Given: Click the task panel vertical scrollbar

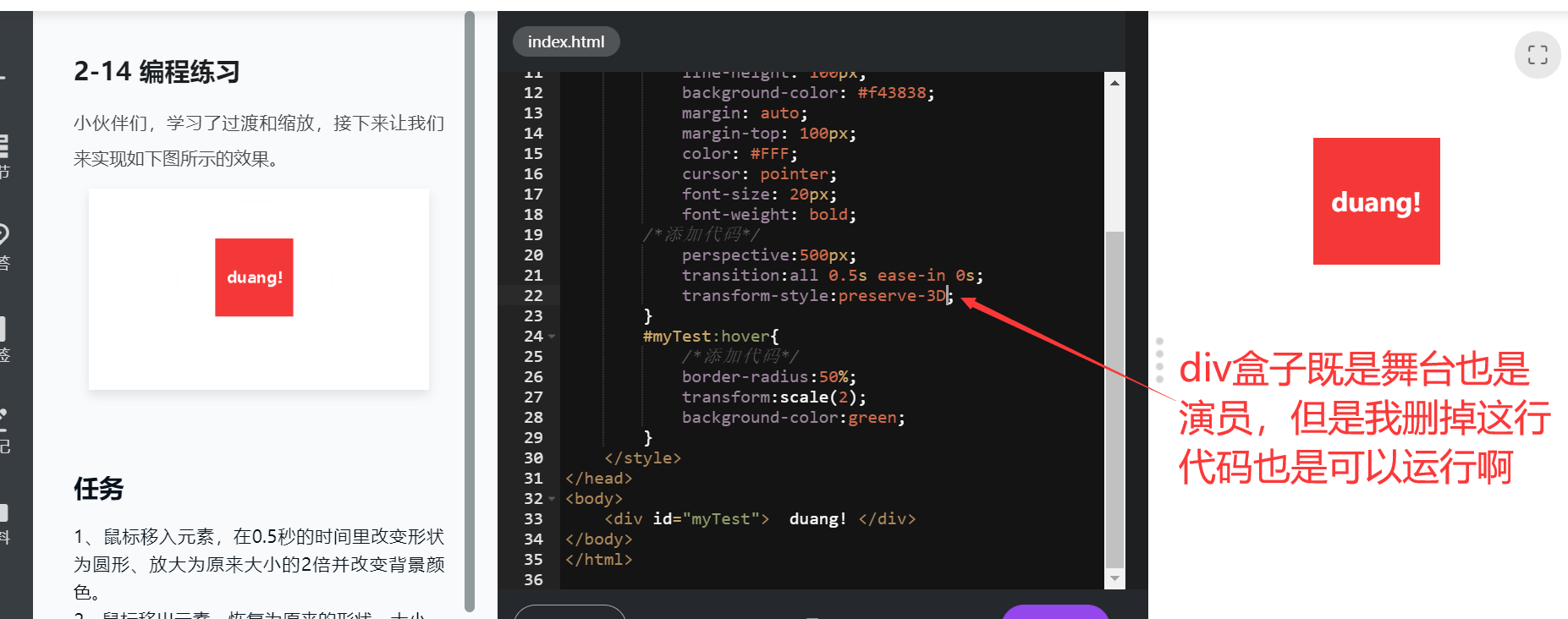Looking at the screenshot, I should pos(470,311).
